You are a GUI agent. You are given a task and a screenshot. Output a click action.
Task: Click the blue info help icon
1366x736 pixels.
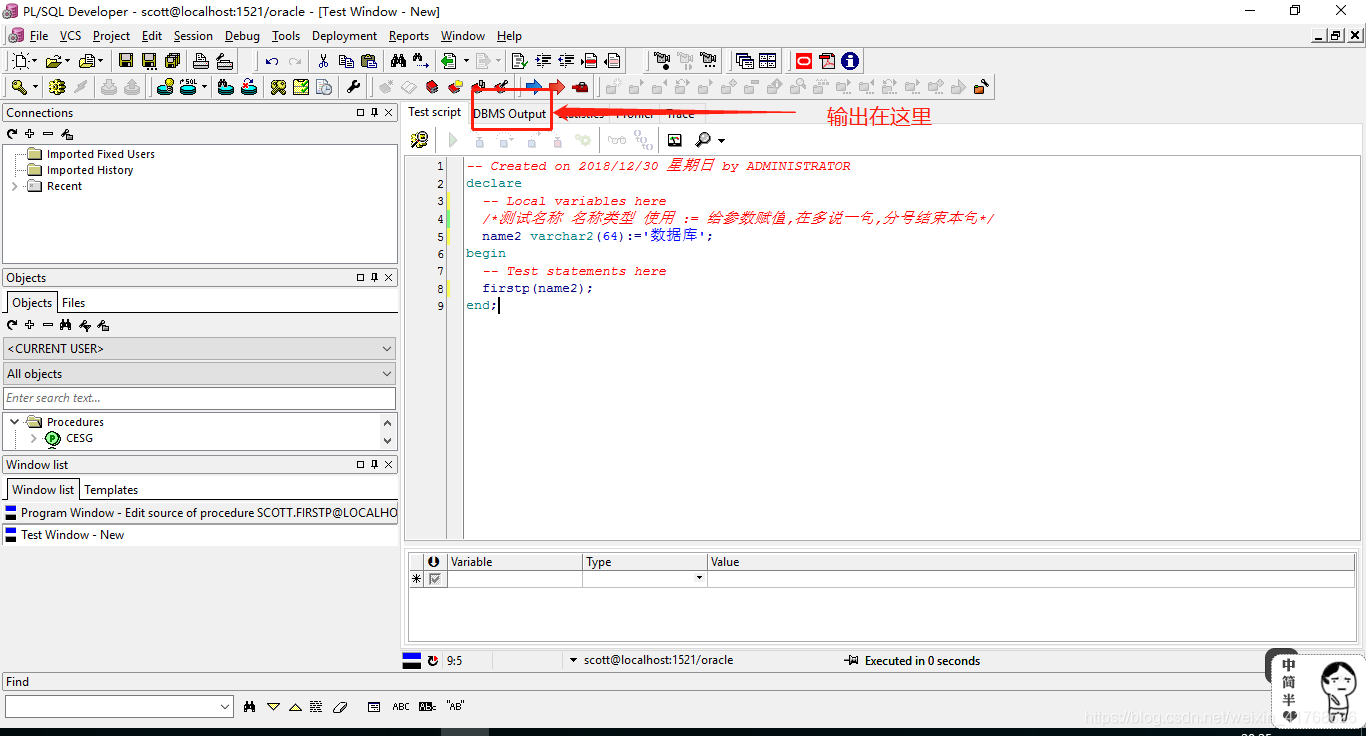pos(849,61)
